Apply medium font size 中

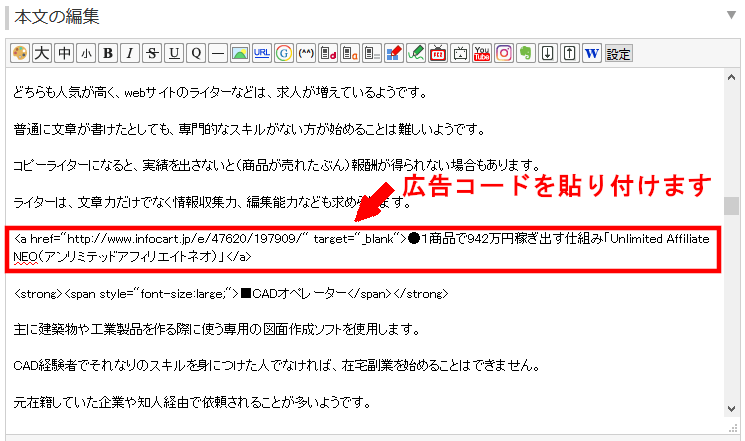tap(64, 53)
